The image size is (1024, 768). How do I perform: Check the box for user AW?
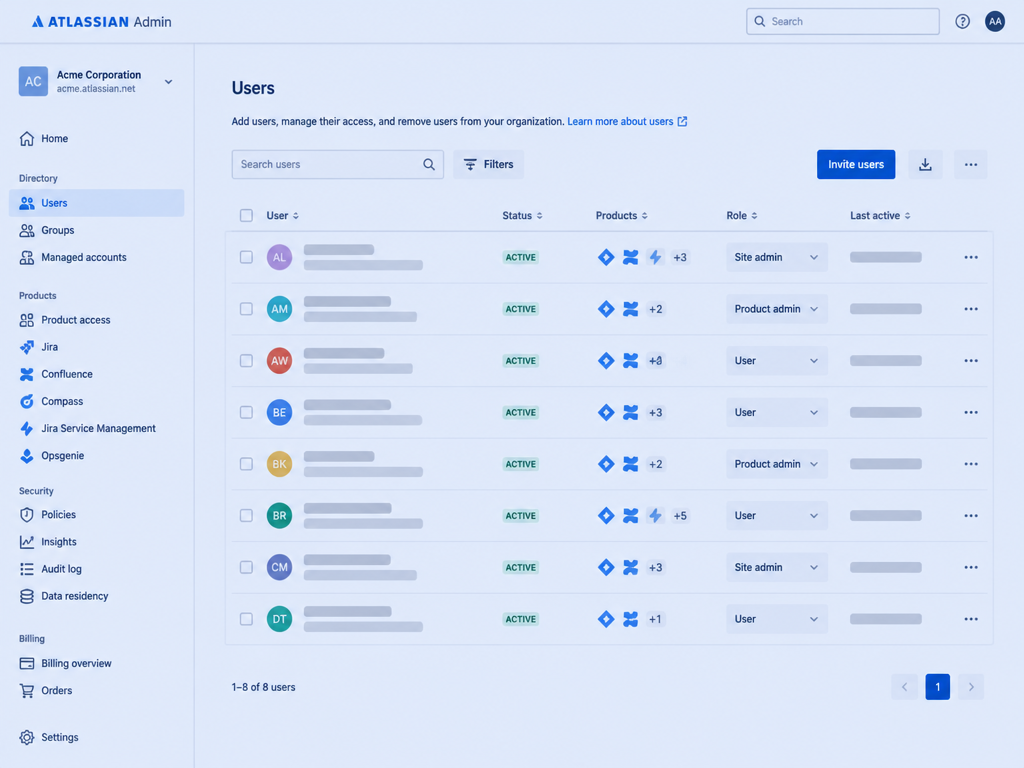[x=246, y=360]
